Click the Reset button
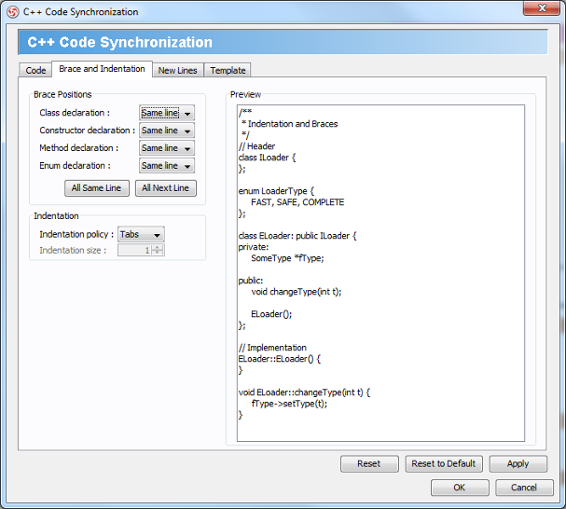This screenshot has height=509, width=566. (x=369, y=464)
